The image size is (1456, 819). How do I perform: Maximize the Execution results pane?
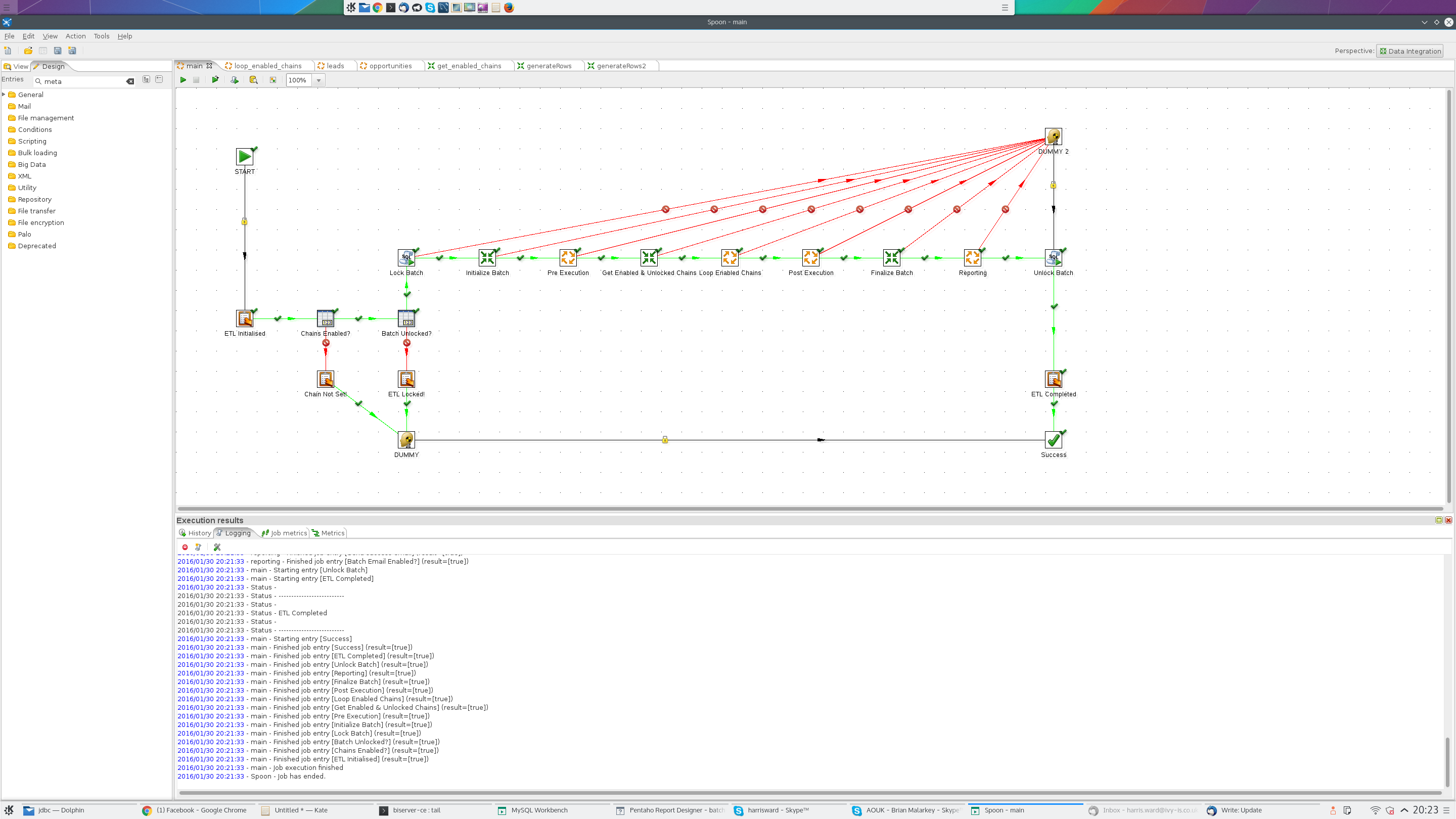pyautogui.click(x=1439, y=520)
